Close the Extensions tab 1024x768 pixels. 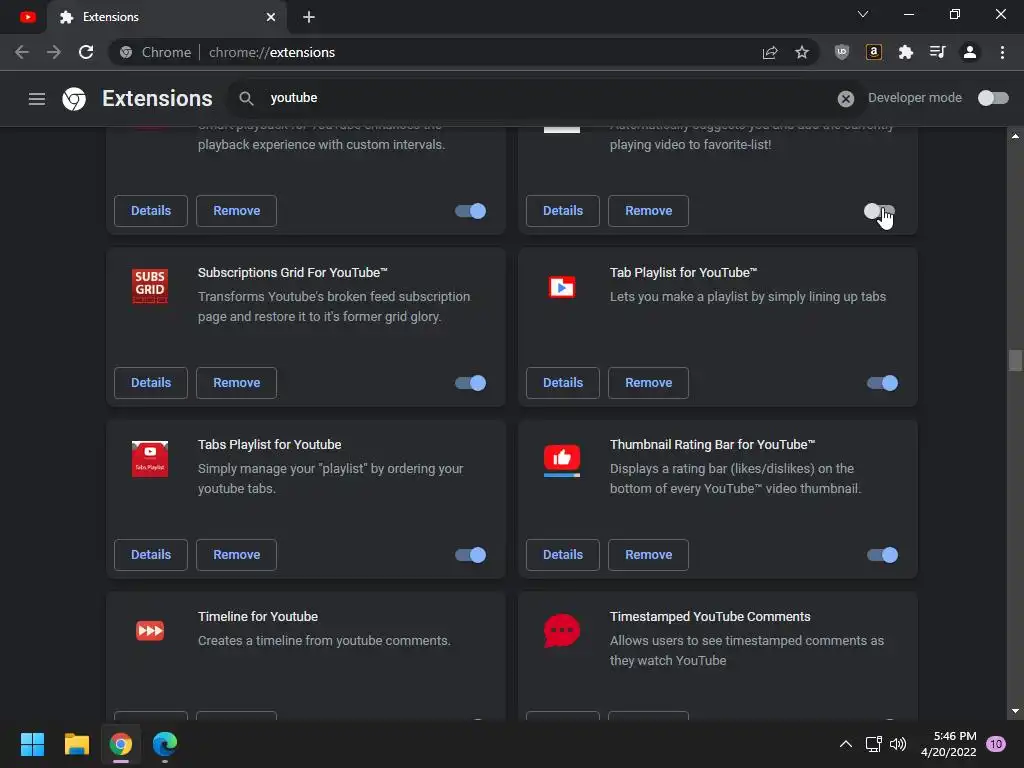coord(271,17)
